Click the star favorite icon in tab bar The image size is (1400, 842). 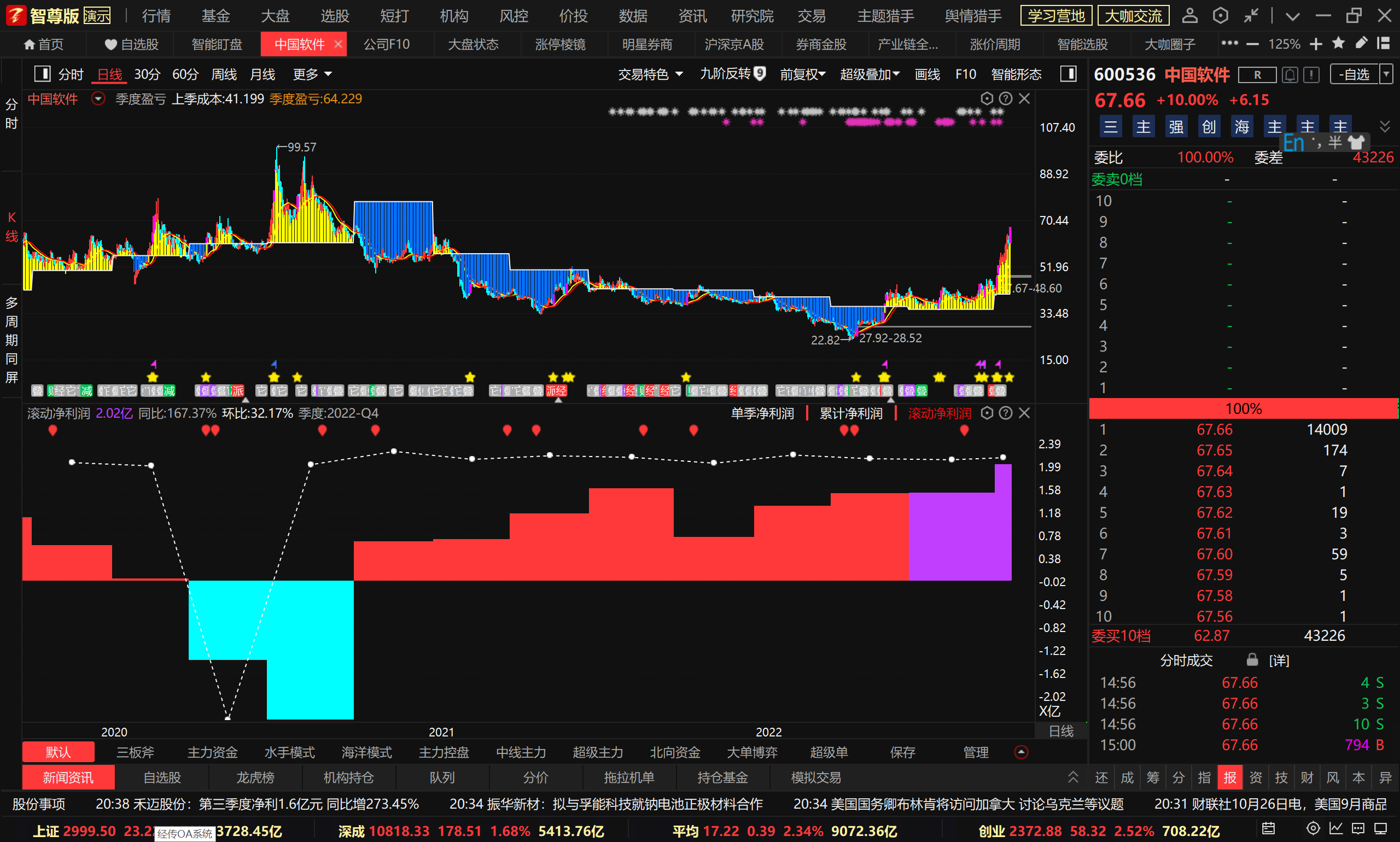tap(1338, 43)
